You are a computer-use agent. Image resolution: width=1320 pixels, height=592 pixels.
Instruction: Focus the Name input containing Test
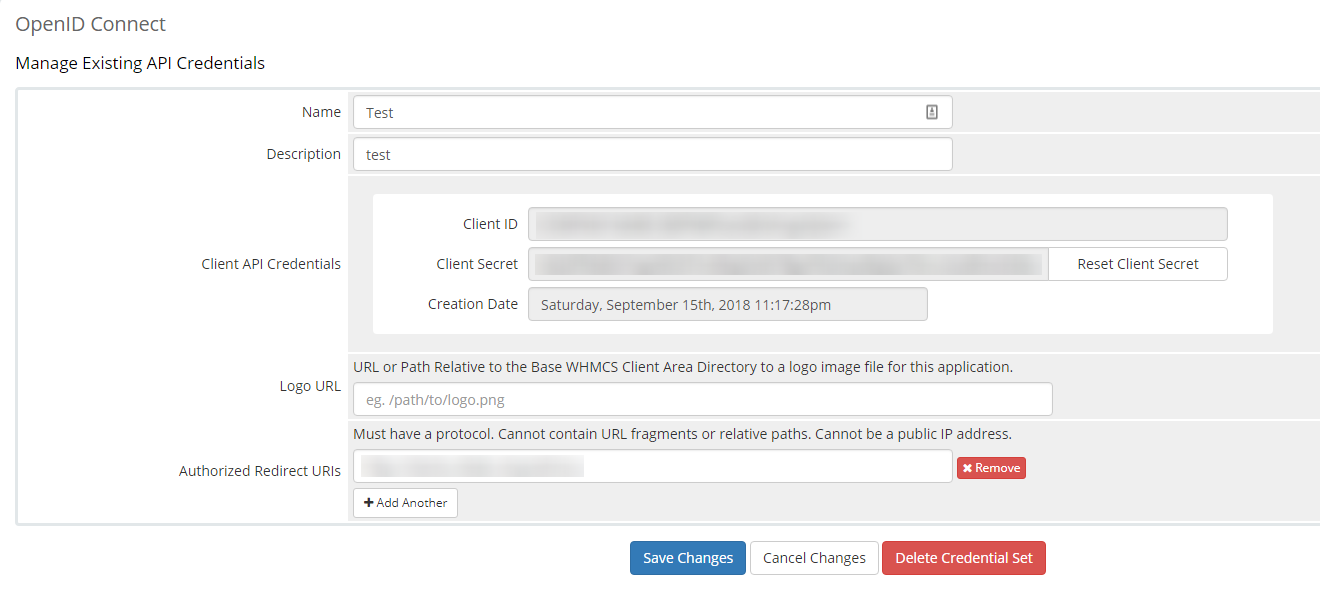point(652,112)
